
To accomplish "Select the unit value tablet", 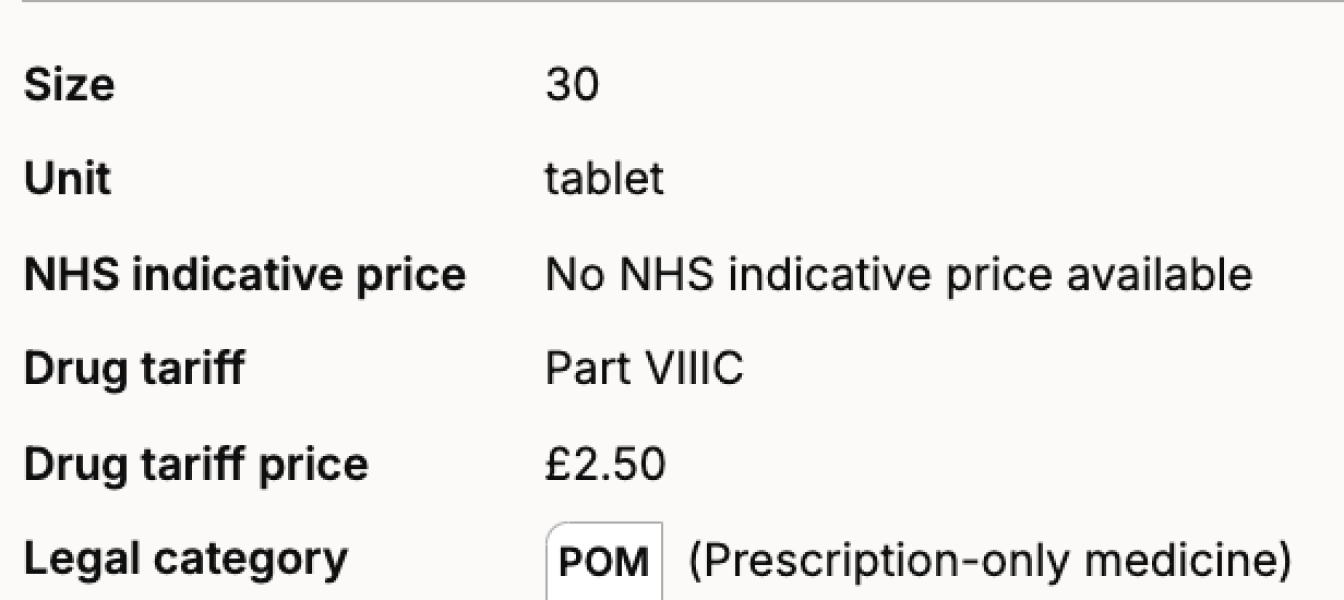I will (604, 180).
